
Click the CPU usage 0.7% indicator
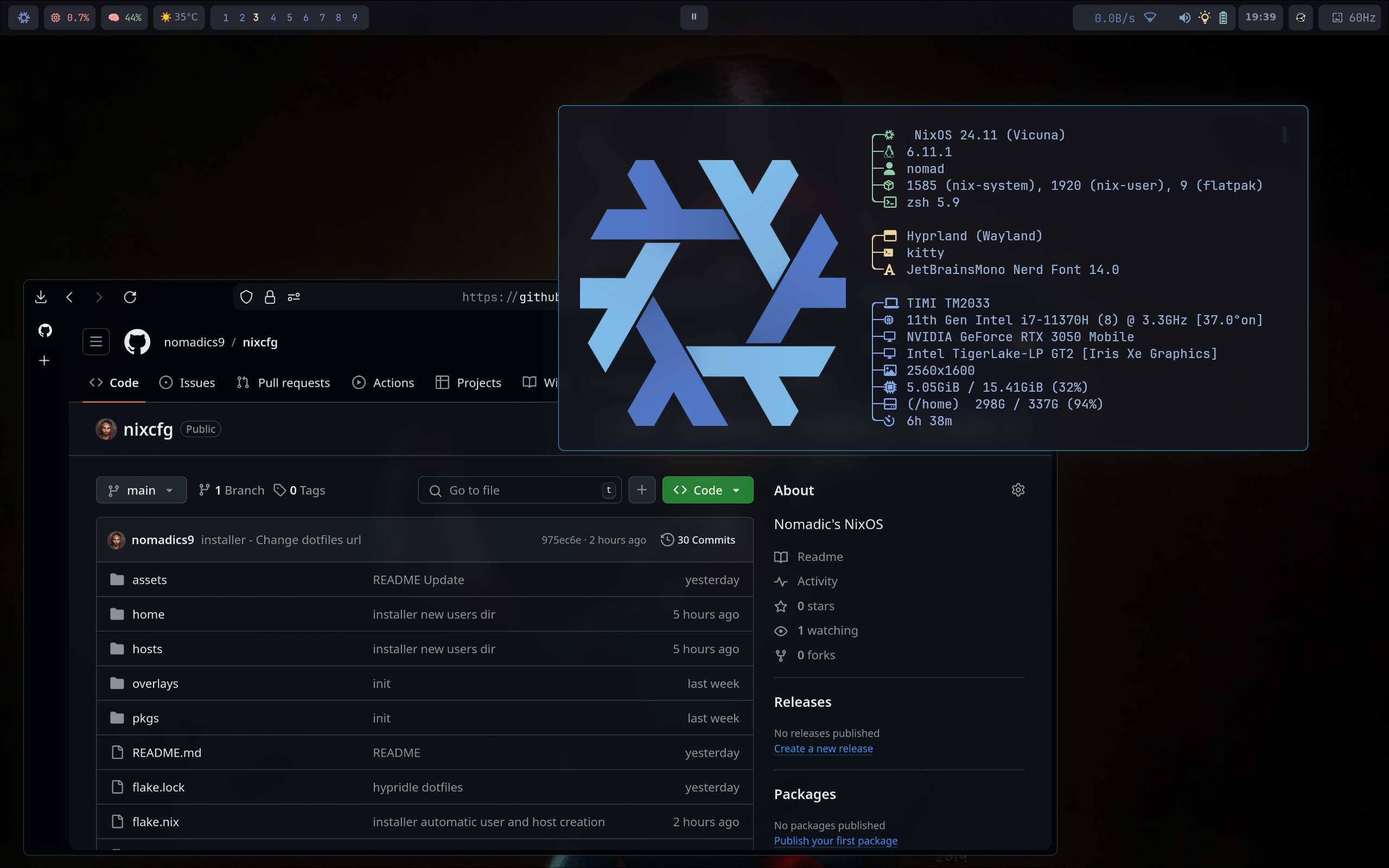(70, 17)
